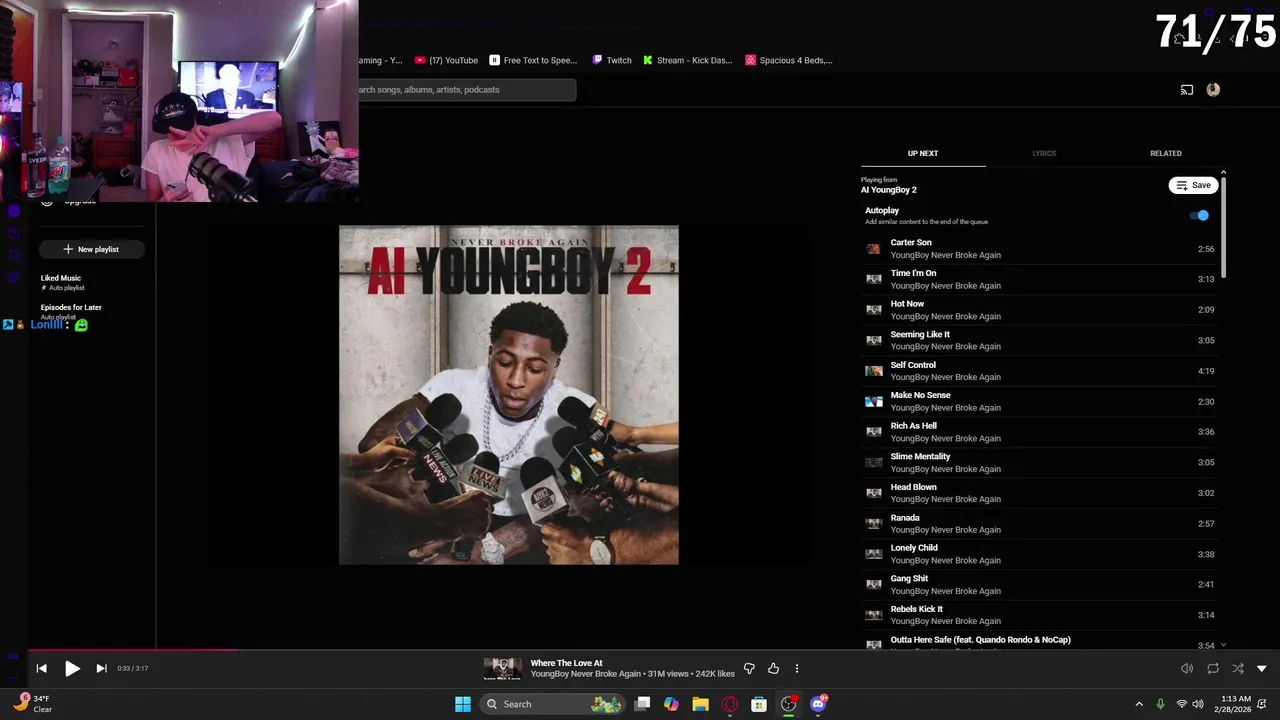Viewport: 1280px width, 720px height.
Task: Open Task View on taskbar
Action: [643, 704]
